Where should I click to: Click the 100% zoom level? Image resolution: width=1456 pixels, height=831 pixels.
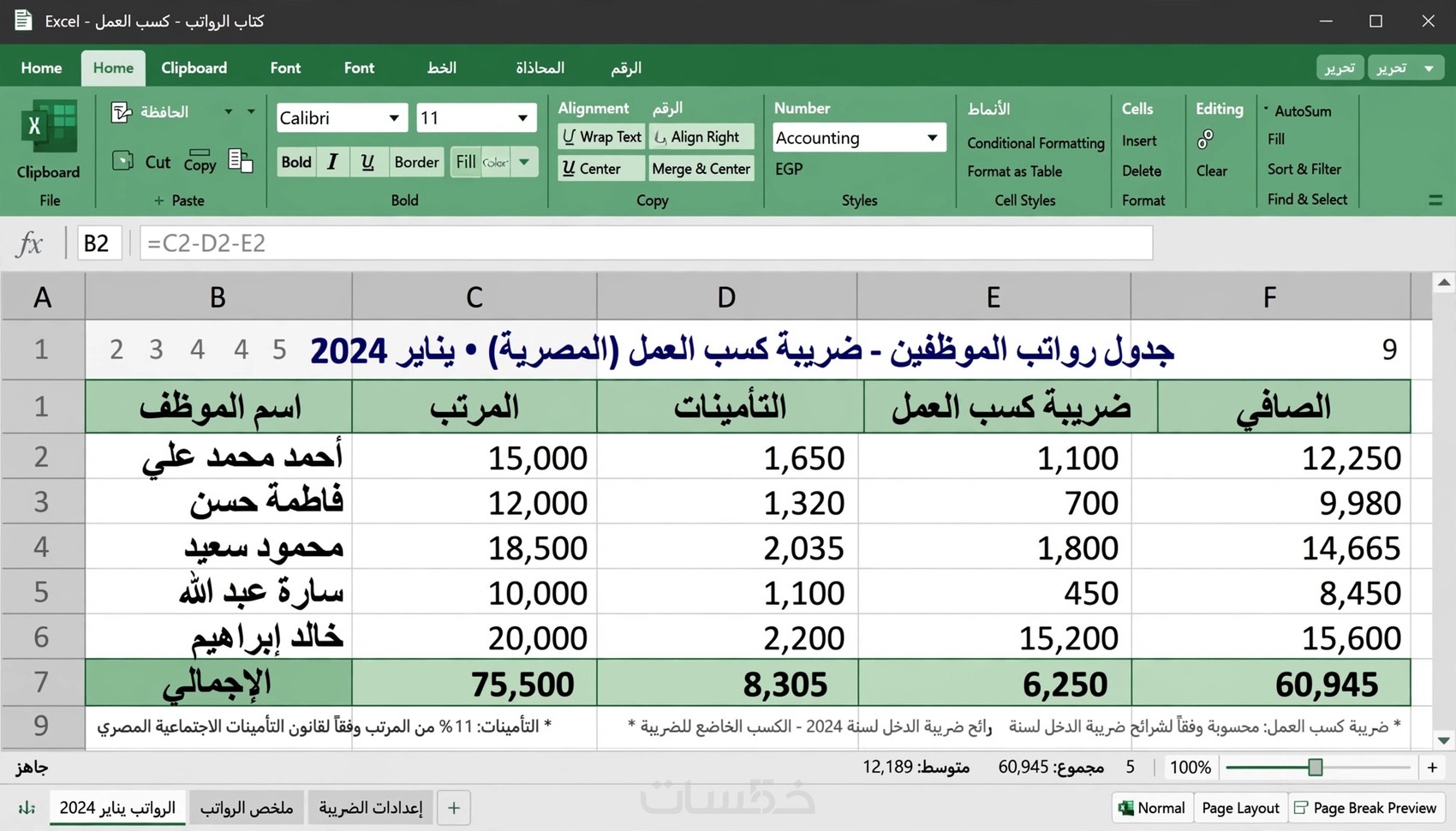pyautogui.click(x=1190, y=768)
